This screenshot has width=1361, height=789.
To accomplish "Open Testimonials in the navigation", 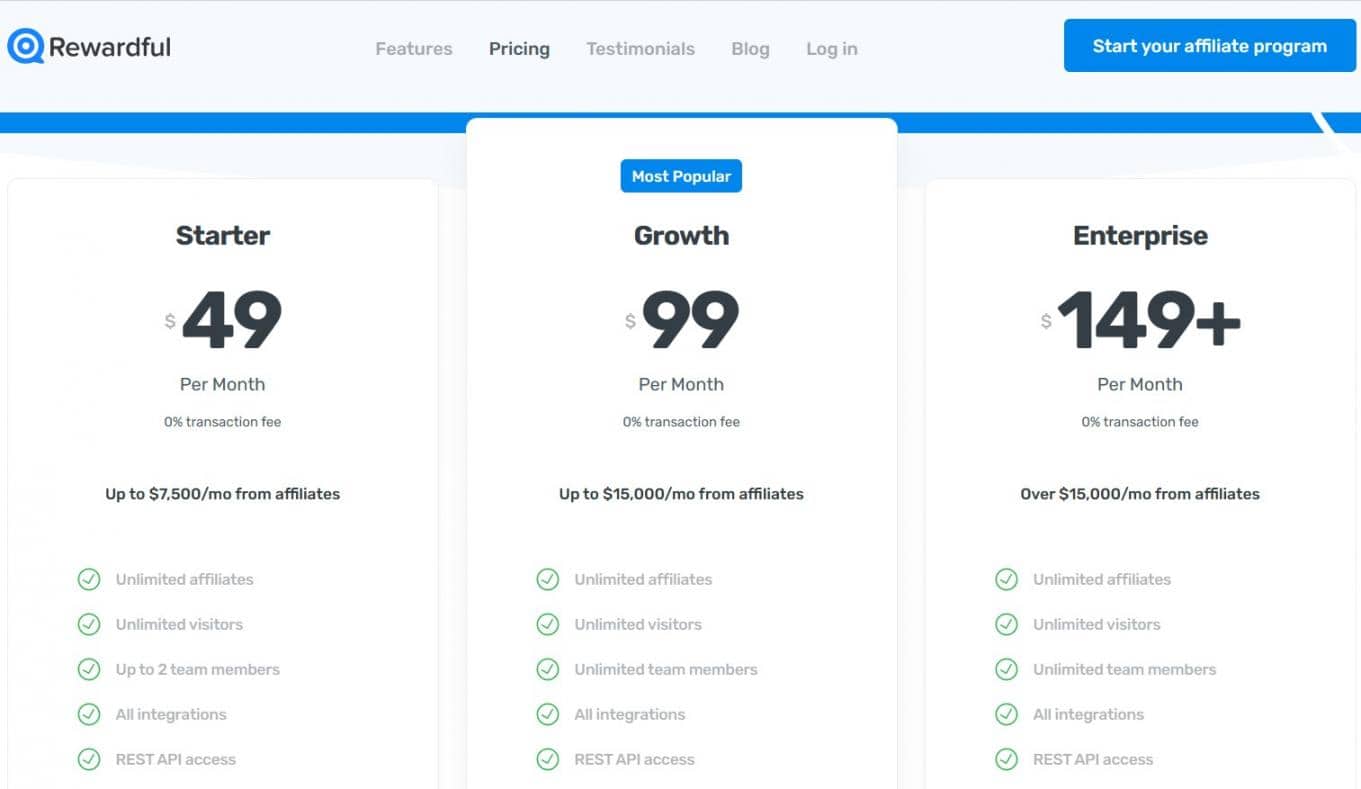I will tap(640, 49).
